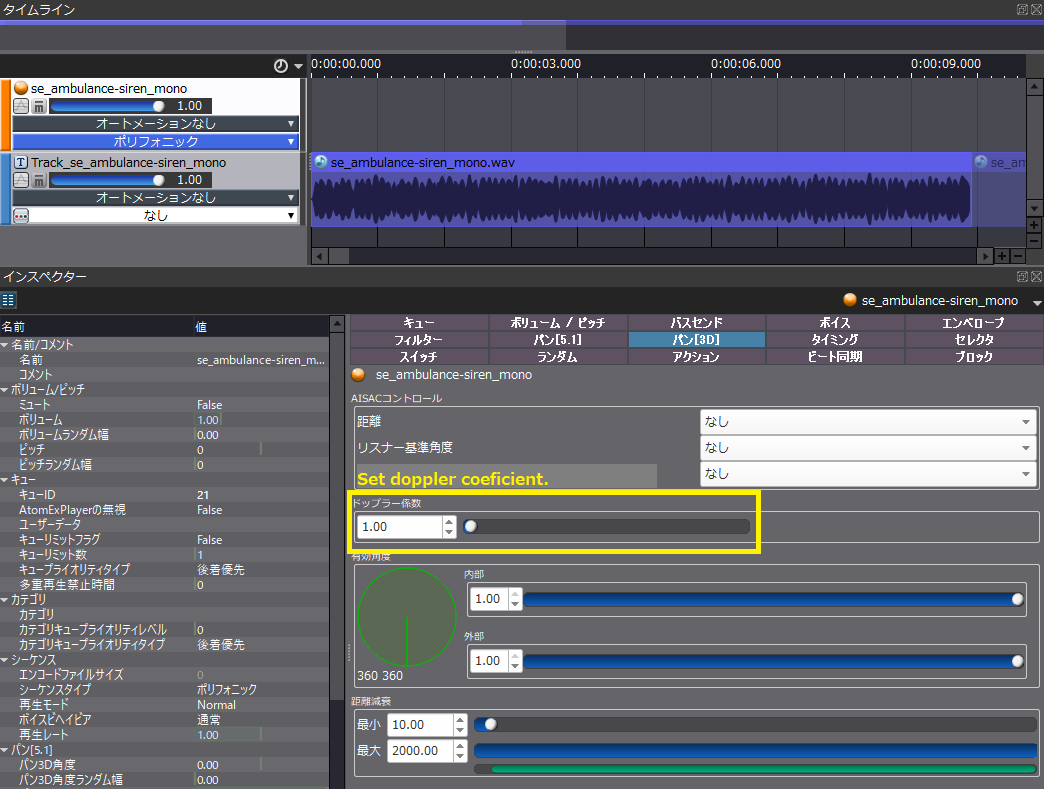The width and height of the screenshot is (1044, 789).
Task: Click the inspector list view icon
Action: click(x=8, y=299)
